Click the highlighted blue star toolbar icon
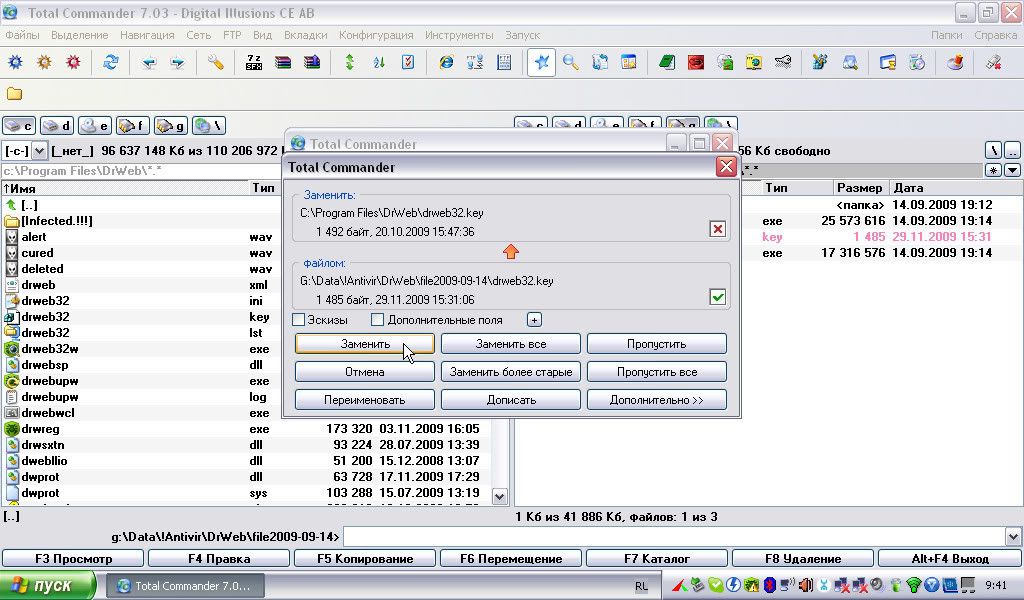The width and height of the screenshot is (1024, 600). coord(541,63)
